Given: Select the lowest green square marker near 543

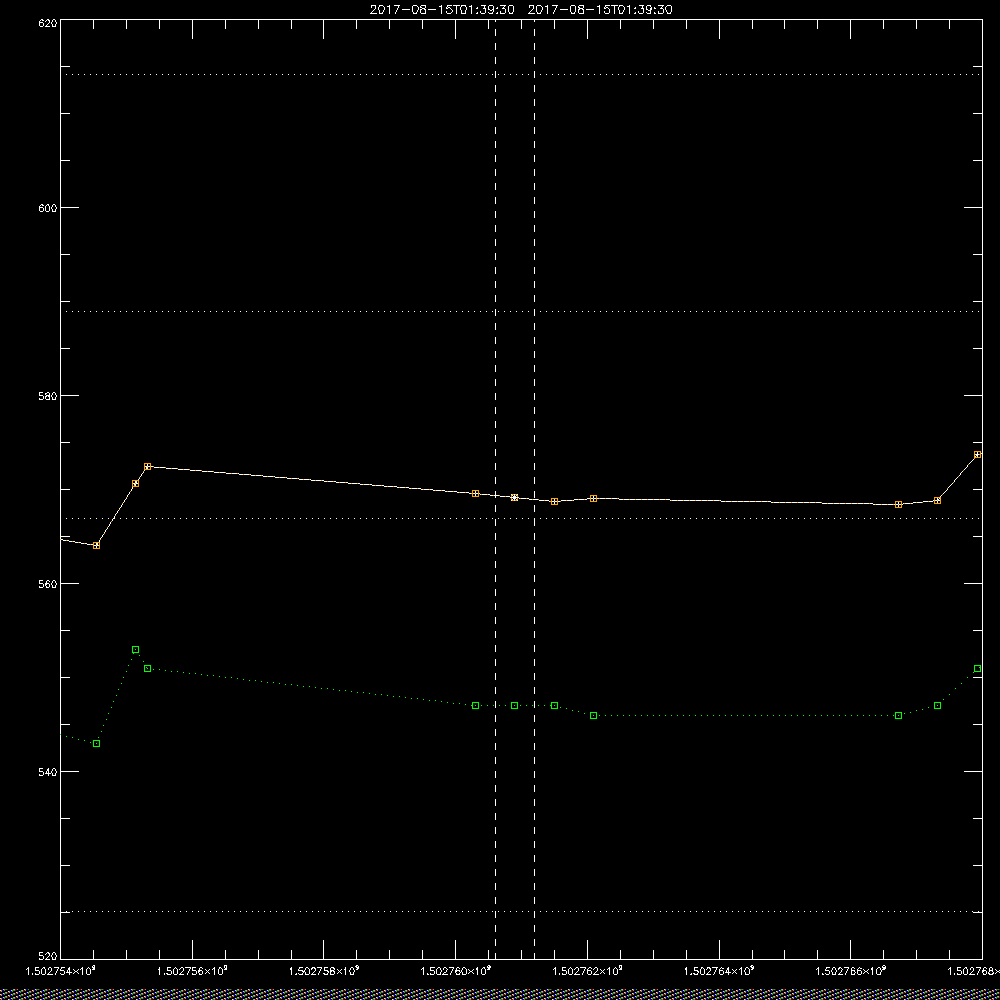Looking at the screenshot, I should click(96, 744).
